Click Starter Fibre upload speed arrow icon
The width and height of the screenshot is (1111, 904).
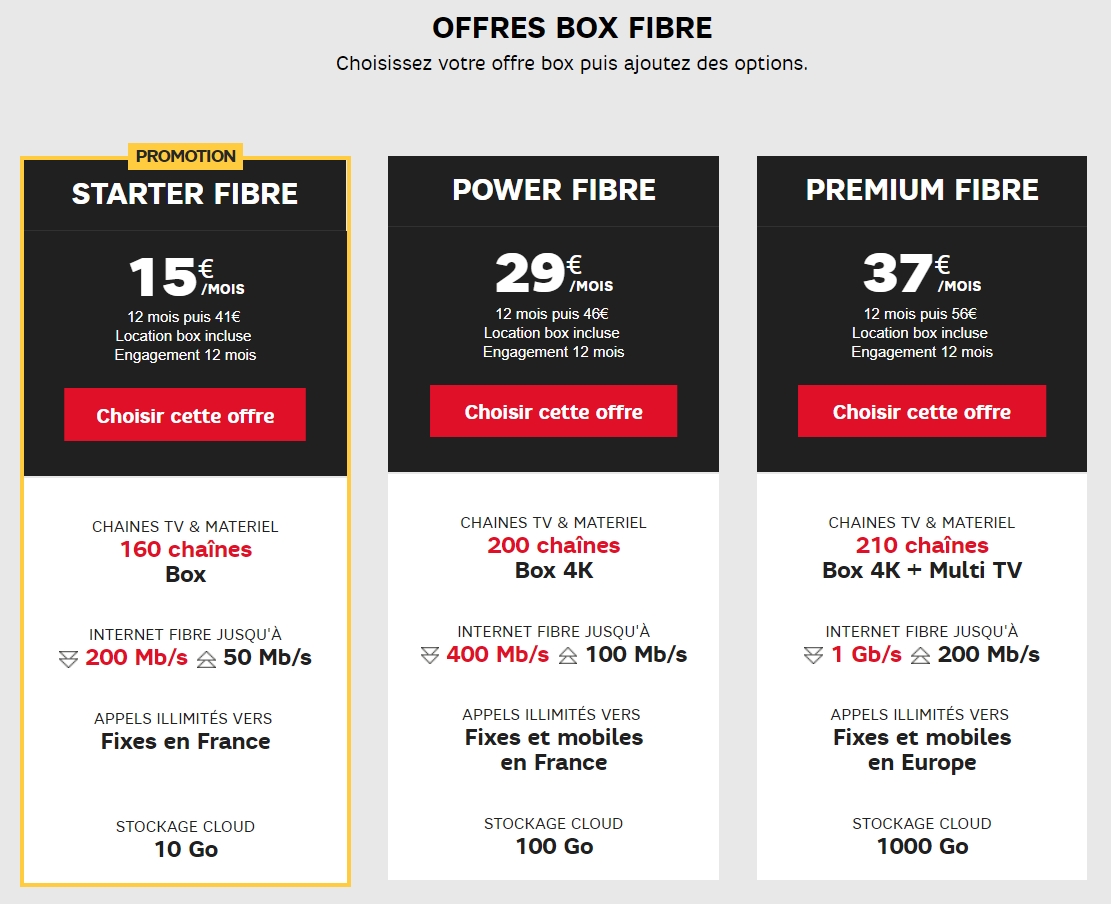tap(206, 660)
